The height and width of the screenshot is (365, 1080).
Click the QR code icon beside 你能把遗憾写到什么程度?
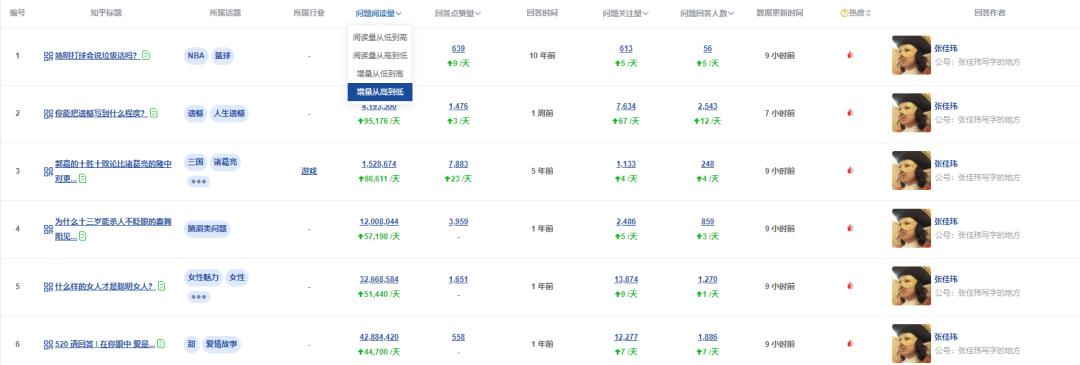pyautogui.click(x=48, y=114)
